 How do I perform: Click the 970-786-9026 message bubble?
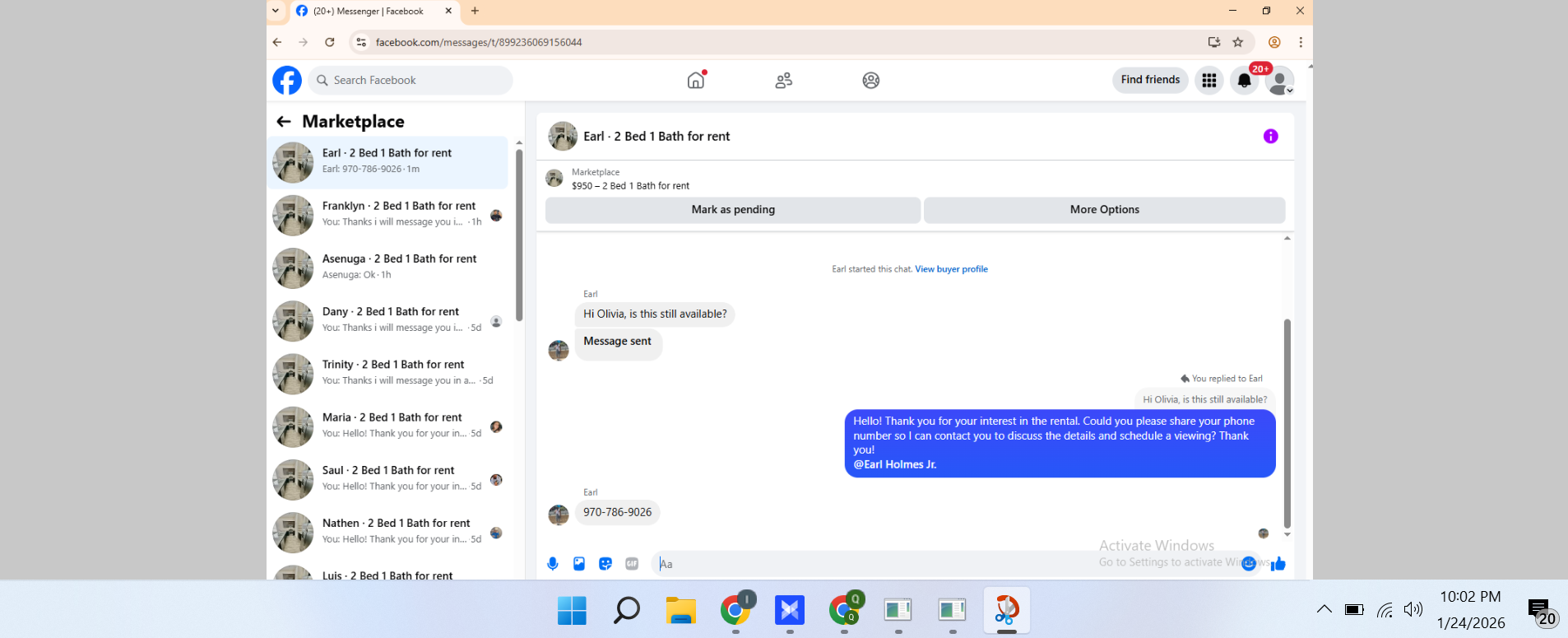click(x=617, y=512)
